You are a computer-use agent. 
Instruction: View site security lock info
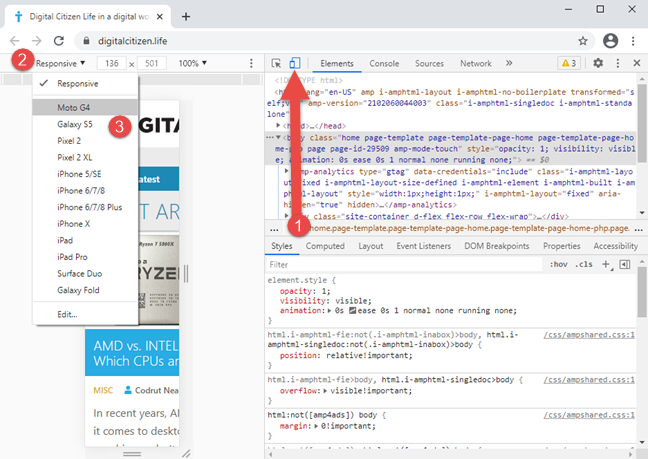(86, 41)
